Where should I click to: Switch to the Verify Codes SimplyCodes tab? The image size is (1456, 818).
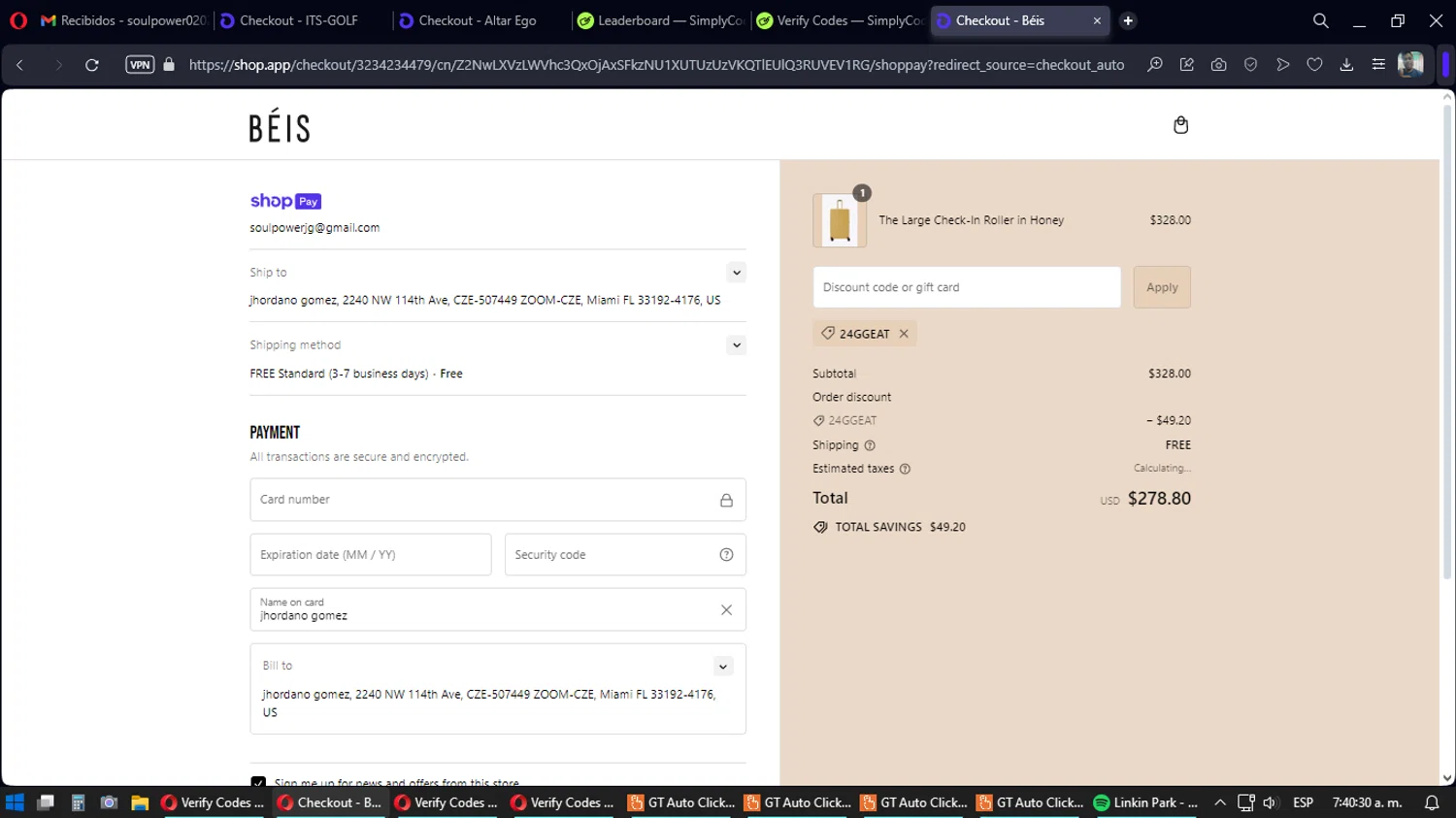[840, 20]
